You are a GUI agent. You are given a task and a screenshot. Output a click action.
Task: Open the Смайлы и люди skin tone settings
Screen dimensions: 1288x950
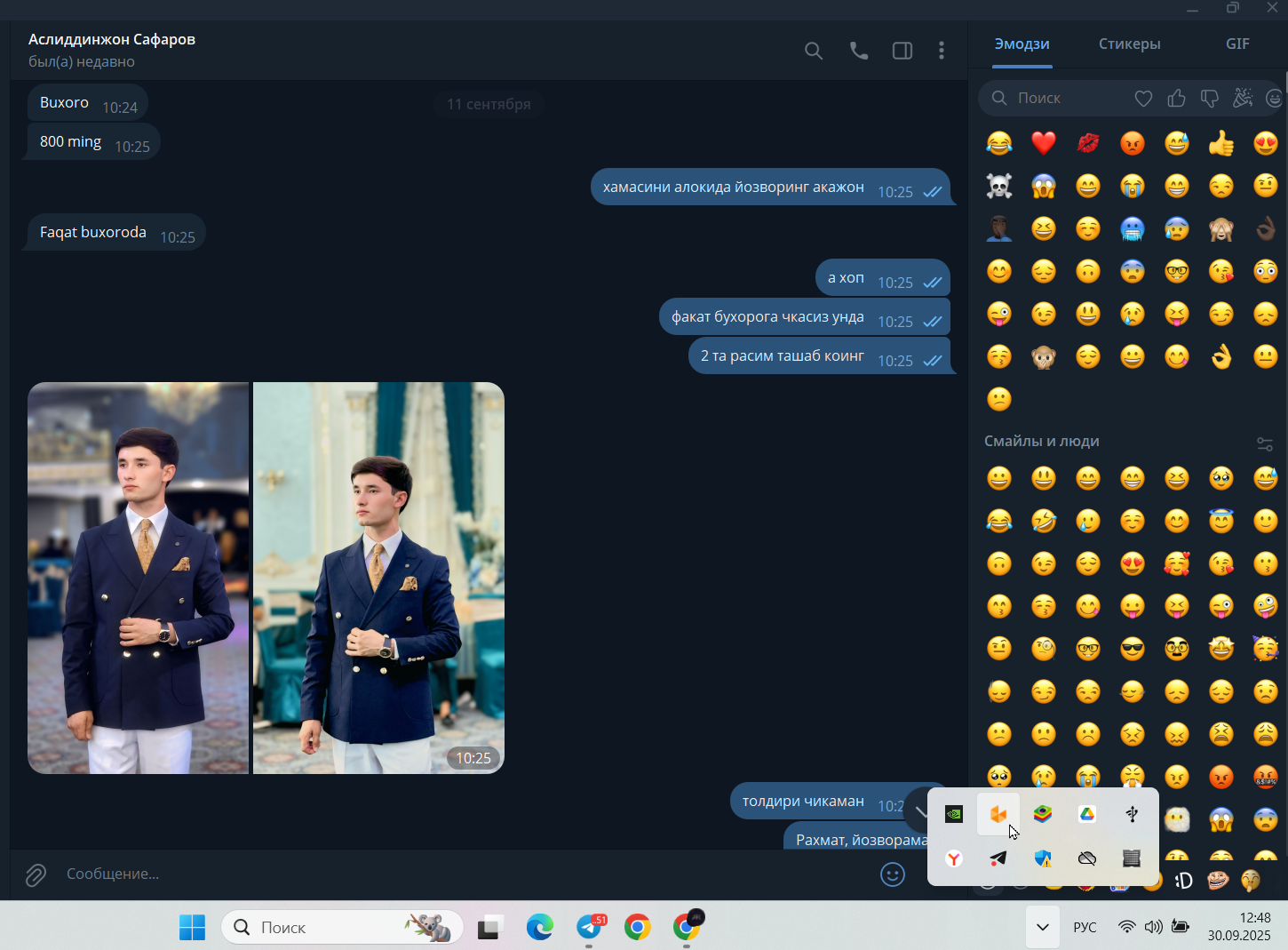[x=1265, y=443]
